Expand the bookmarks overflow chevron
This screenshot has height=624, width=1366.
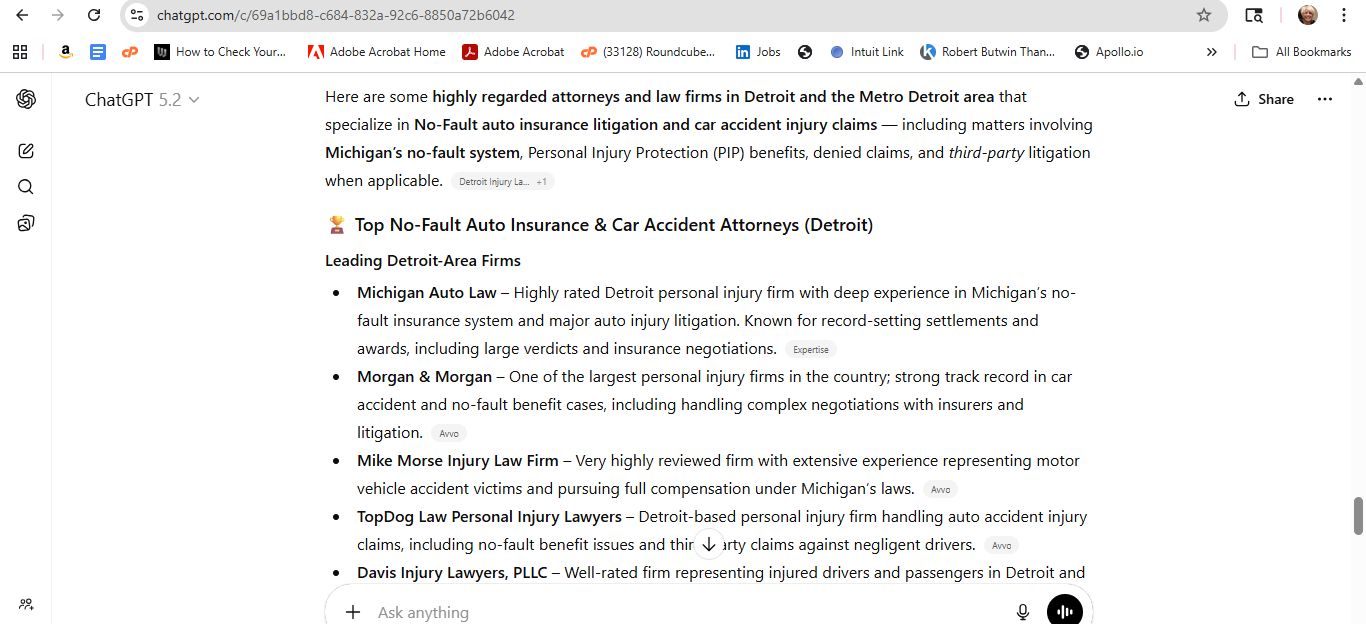click(1212, 52)
